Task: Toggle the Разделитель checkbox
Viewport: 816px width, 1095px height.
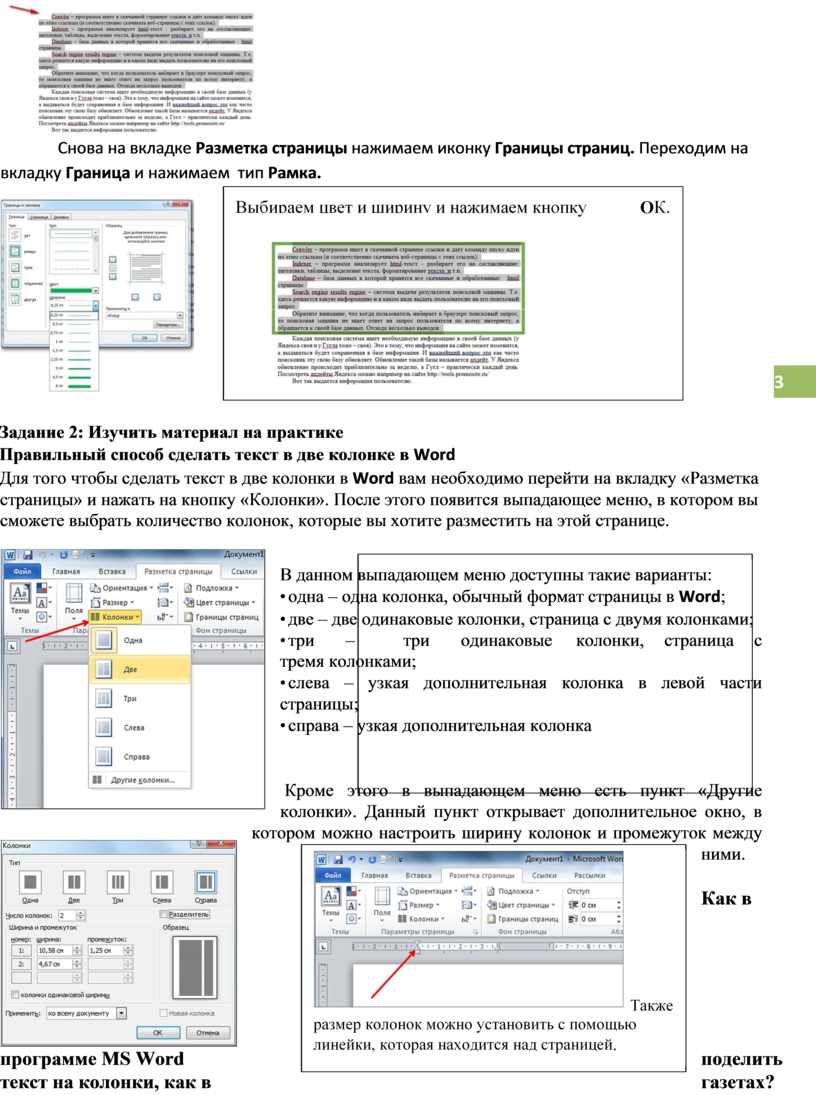Action: tap(163, 914)
